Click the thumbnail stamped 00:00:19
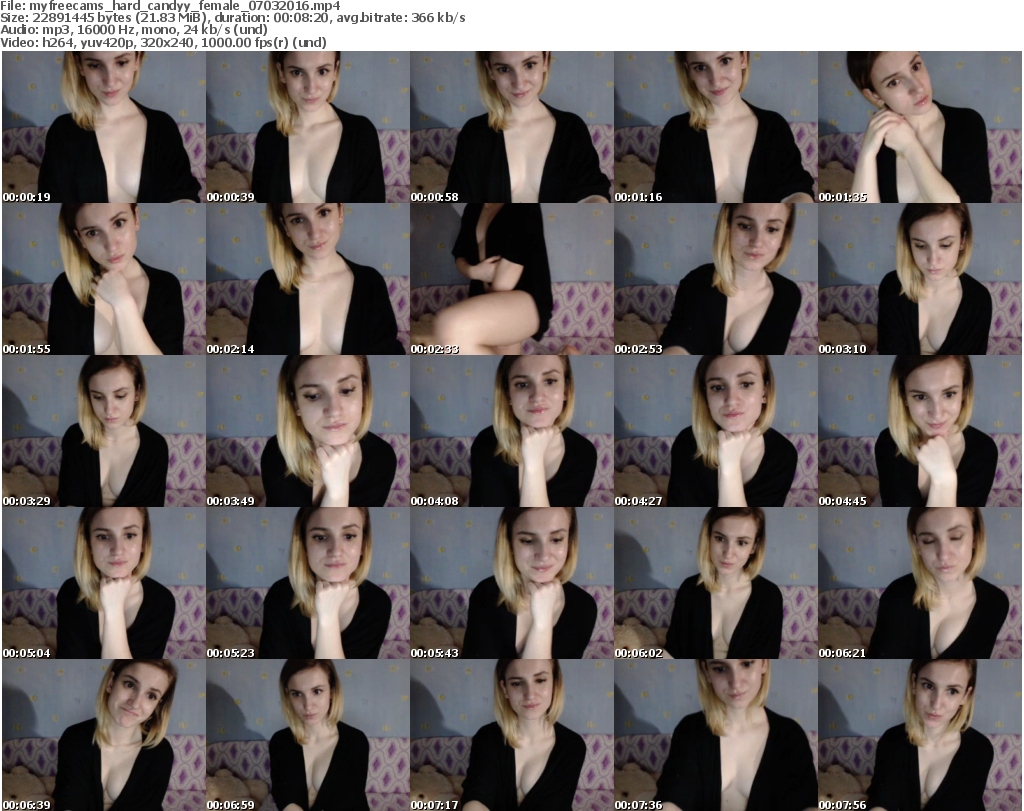Screen dimensions: 1024x811 tap(104, 127)
